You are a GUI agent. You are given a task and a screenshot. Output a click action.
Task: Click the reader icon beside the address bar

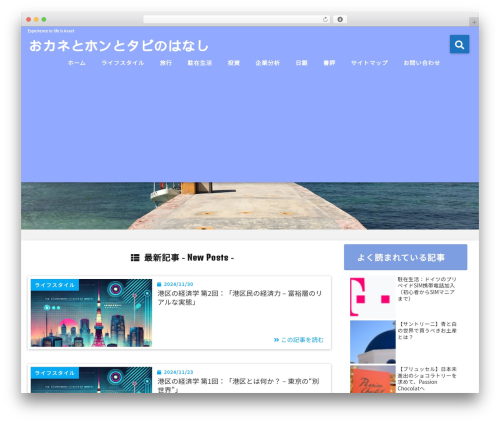(x=340, y=19)
